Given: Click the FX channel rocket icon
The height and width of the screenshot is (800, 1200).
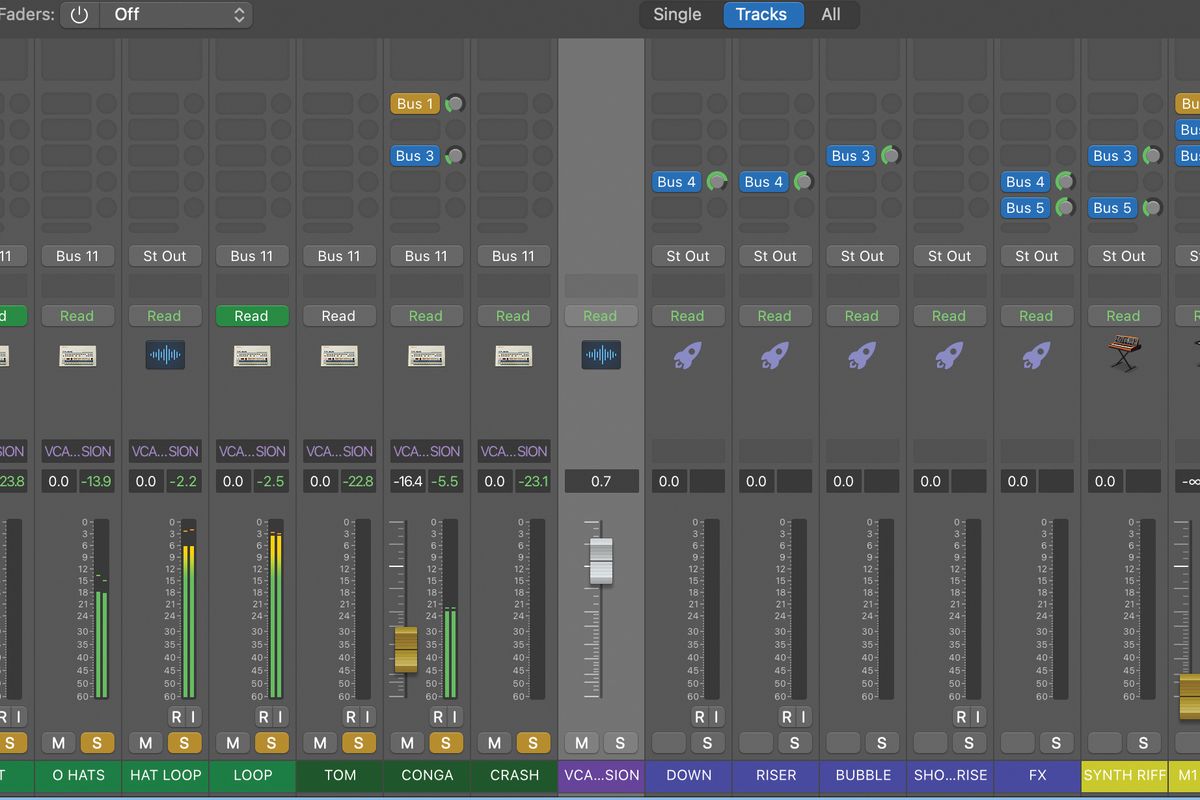Looking at the screenshot, I should coord(1036,355).
